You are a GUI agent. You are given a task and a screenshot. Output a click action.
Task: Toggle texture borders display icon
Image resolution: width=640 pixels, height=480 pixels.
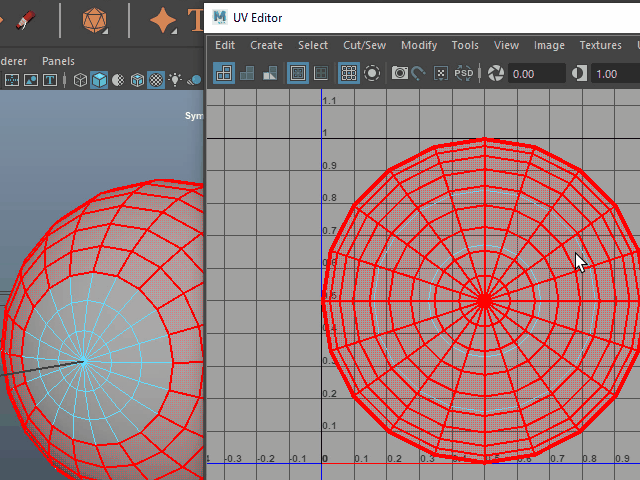coord(298,73)
